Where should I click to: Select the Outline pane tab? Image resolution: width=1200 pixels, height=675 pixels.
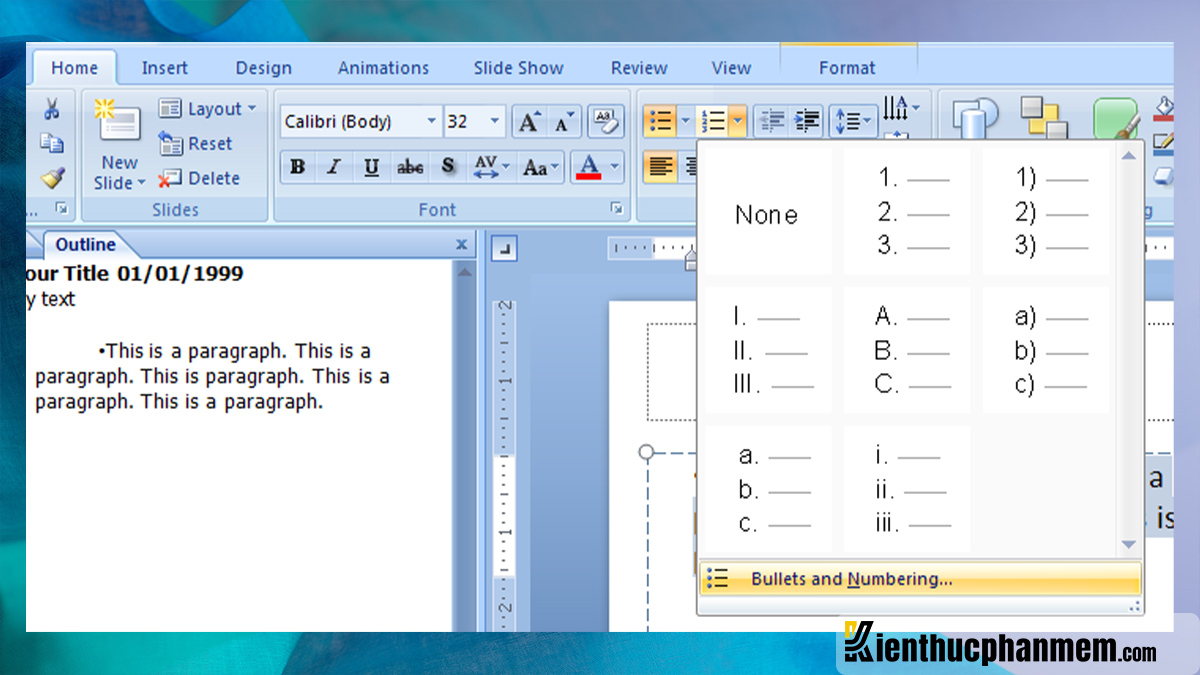point(85,244)
